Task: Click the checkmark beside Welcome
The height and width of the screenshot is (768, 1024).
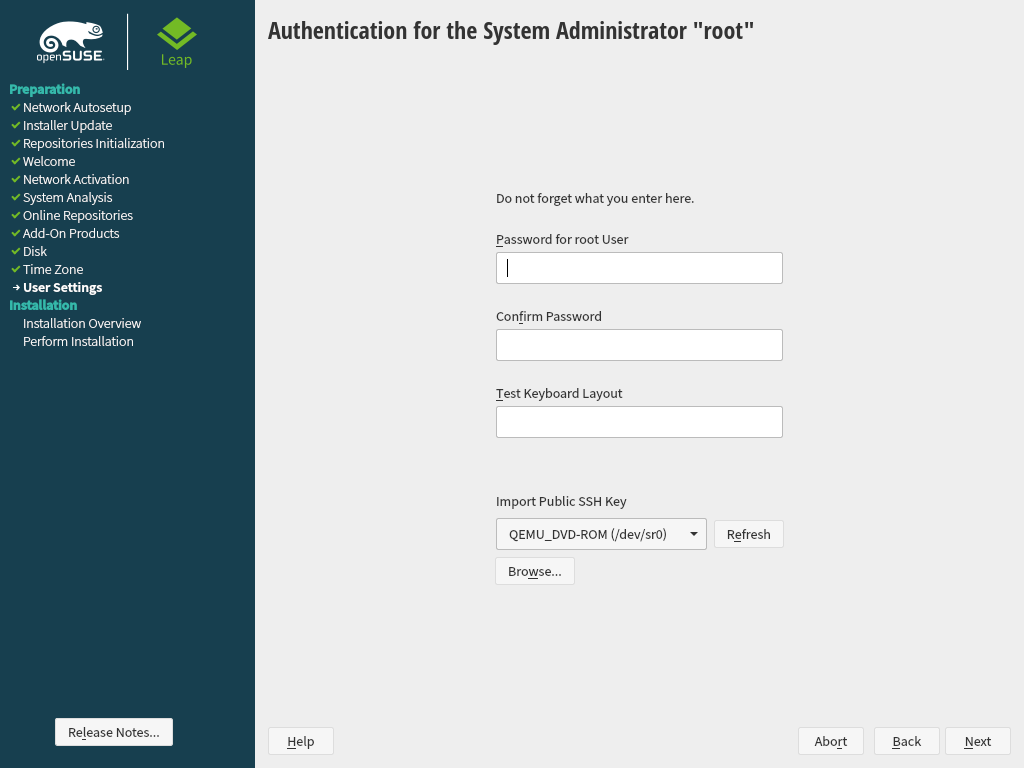Action: tap(16, 161)
